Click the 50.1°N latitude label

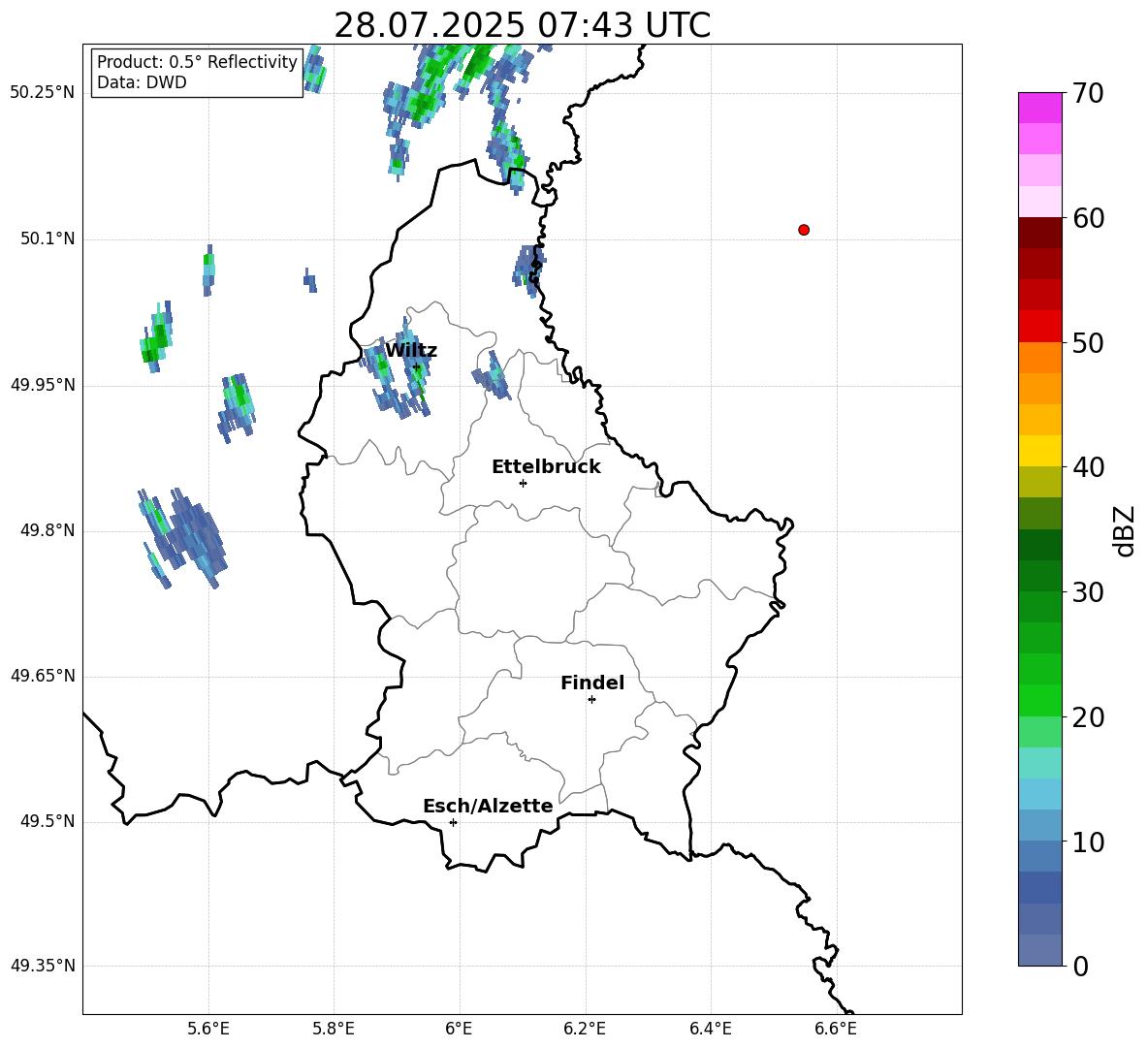(x=48, y=239)
